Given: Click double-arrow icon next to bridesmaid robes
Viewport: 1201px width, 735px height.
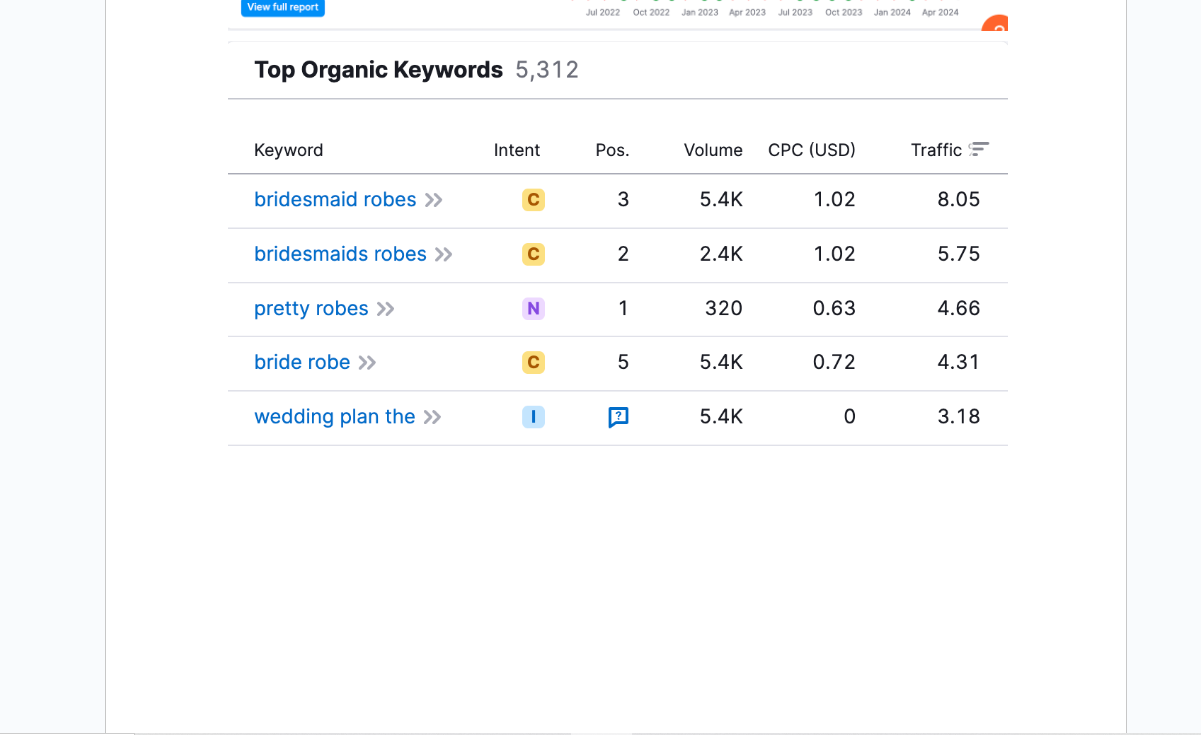Looking at the screenshot, I should point(434,200).
